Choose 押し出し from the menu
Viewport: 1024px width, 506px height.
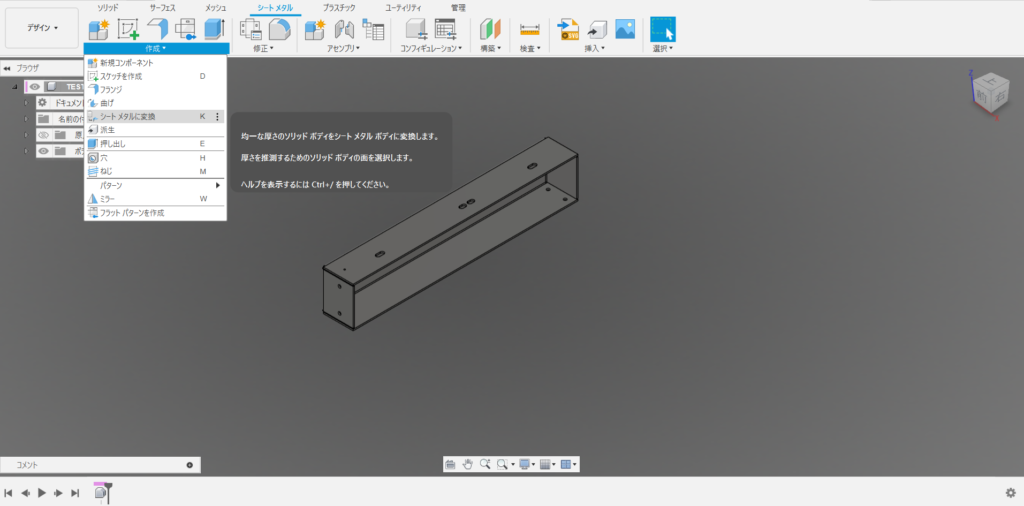click(155, 144)
